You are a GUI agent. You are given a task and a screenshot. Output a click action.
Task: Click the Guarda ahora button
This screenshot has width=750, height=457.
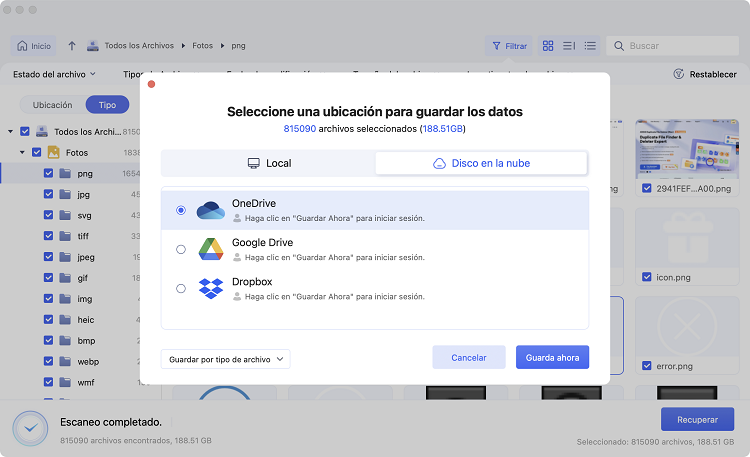[552, 357]
